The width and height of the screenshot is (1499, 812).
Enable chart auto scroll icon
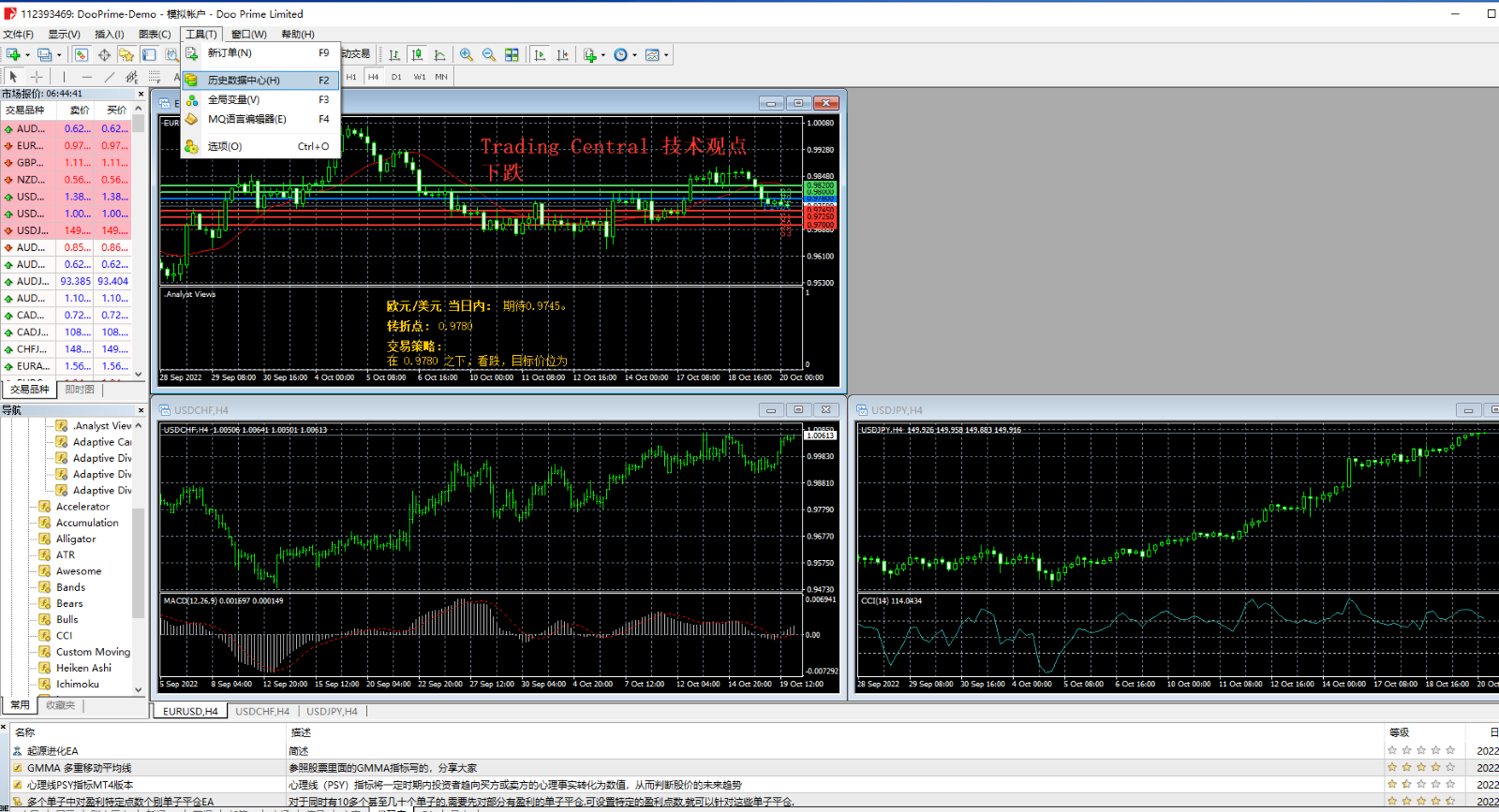(540, 55)
